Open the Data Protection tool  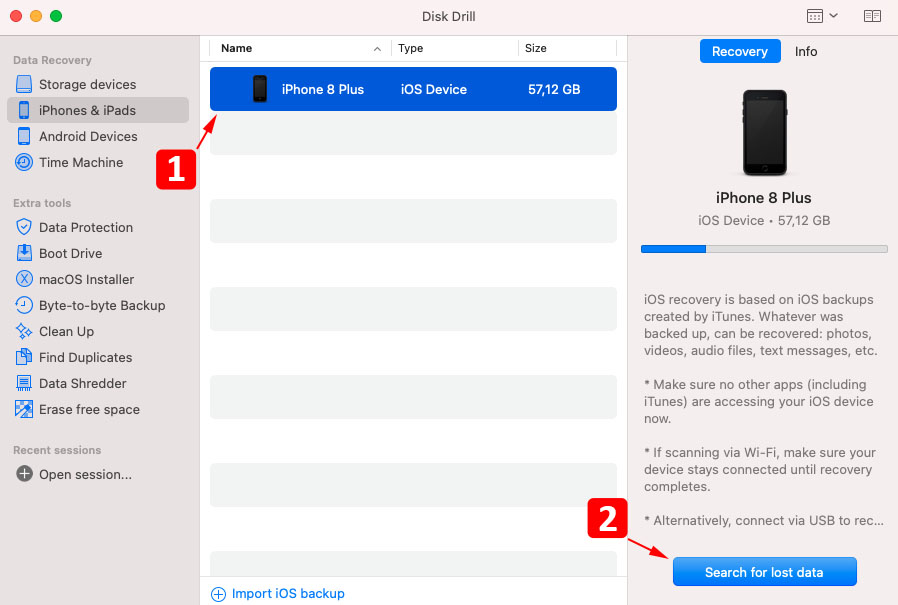(x=98, y=227)
